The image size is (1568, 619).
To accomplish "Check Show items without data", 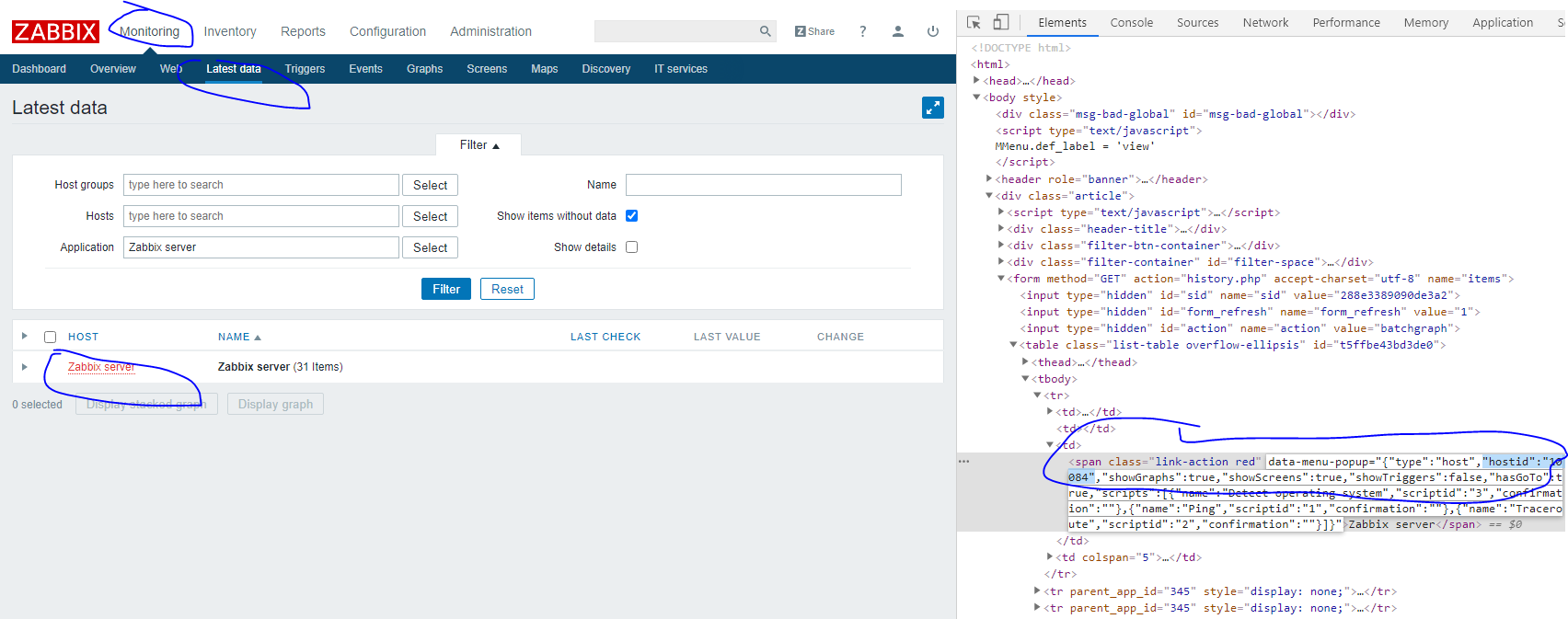I will 631,216.
